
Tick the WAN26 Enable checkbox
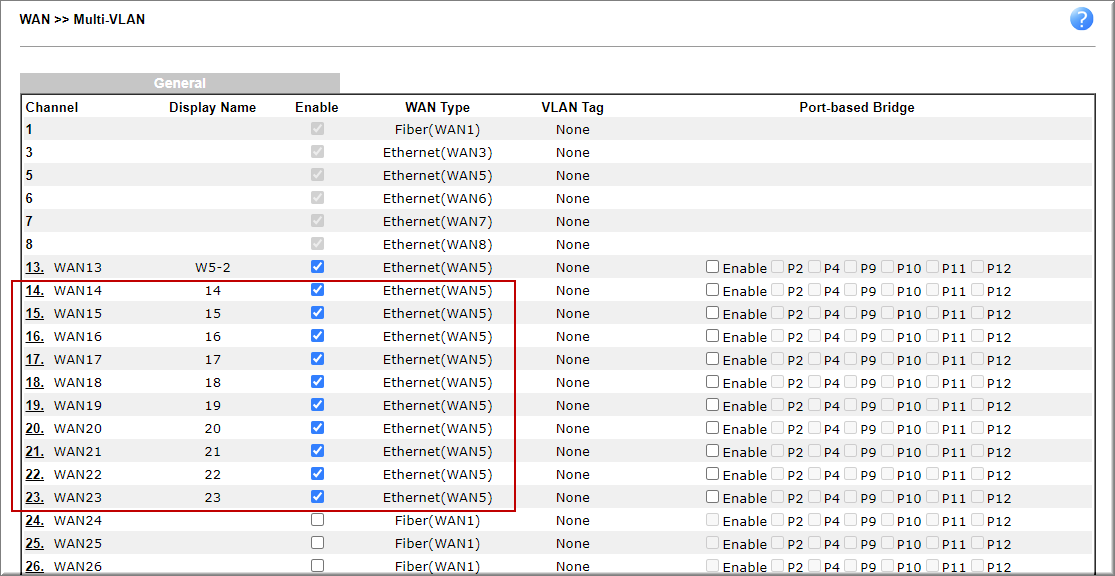coord(317,565)
